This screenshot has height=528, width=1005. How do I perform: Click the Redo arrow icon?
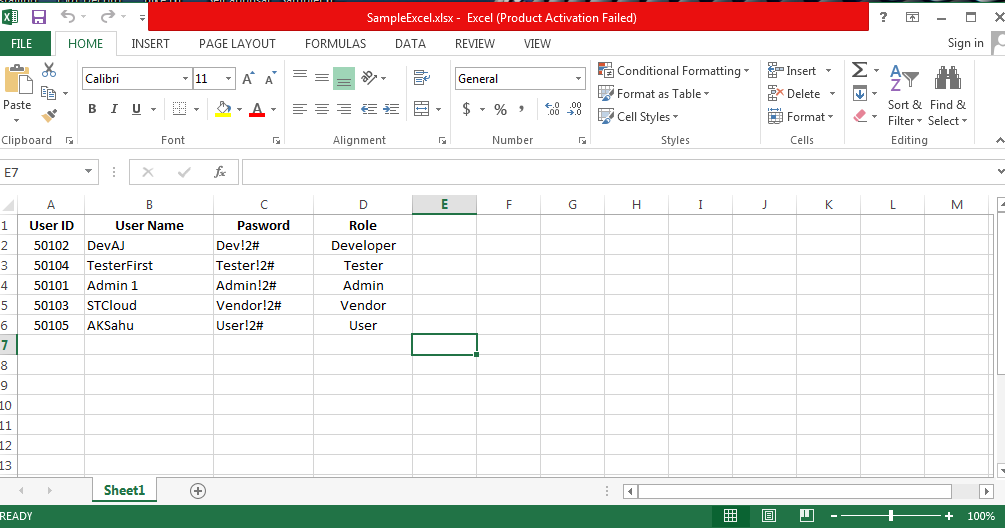(x=108, y=17)
